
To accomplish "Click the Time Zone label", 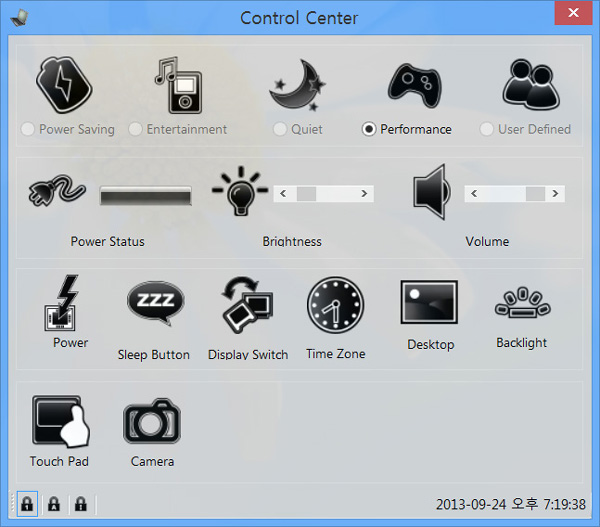I will point(336,354).
